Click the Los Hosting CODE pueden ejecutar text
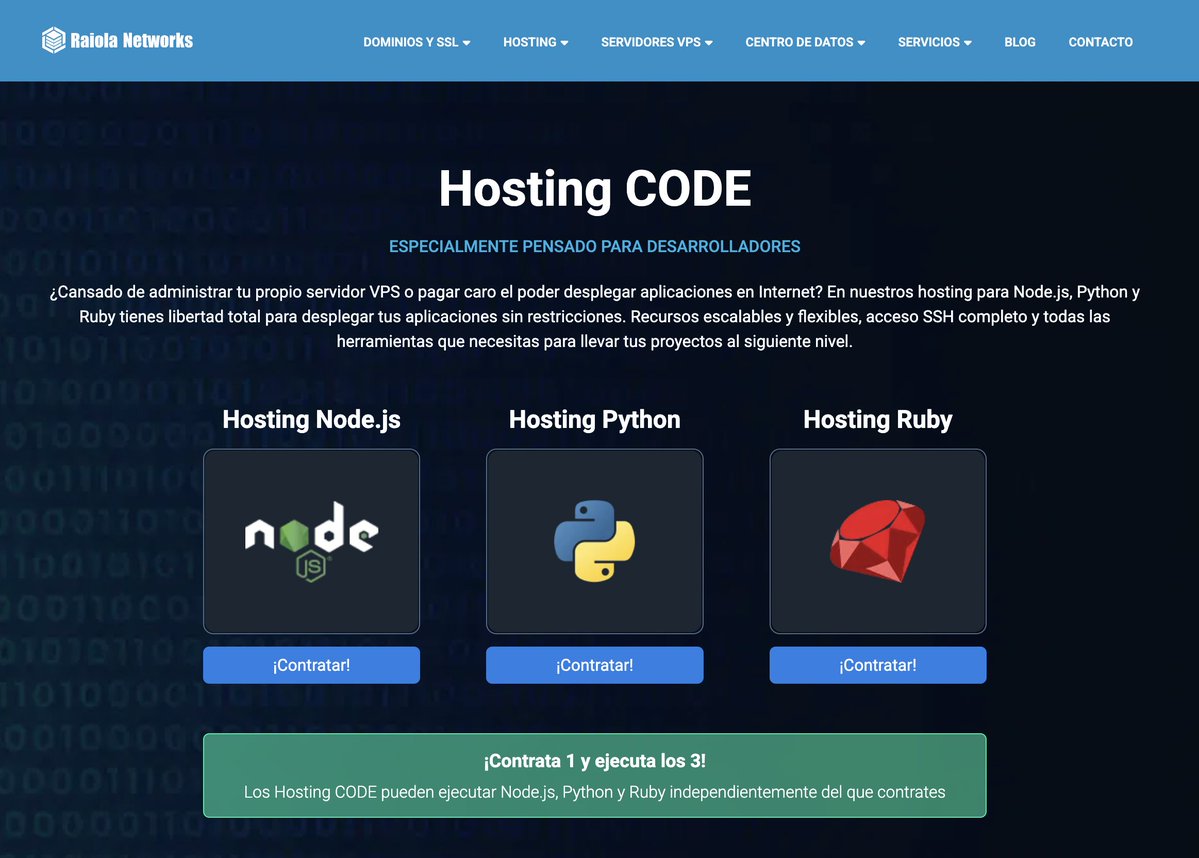 tap(595, 792)
